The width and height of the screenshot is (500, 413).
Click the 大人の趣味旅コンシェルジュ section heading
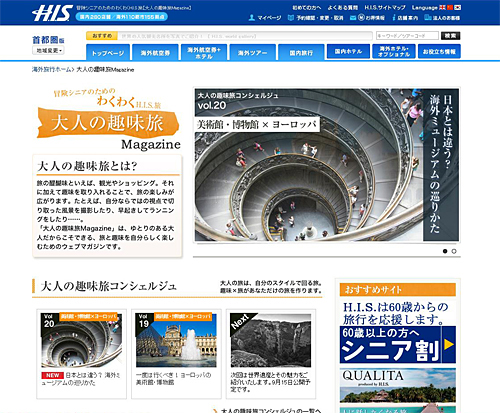[x=108, y=286]
